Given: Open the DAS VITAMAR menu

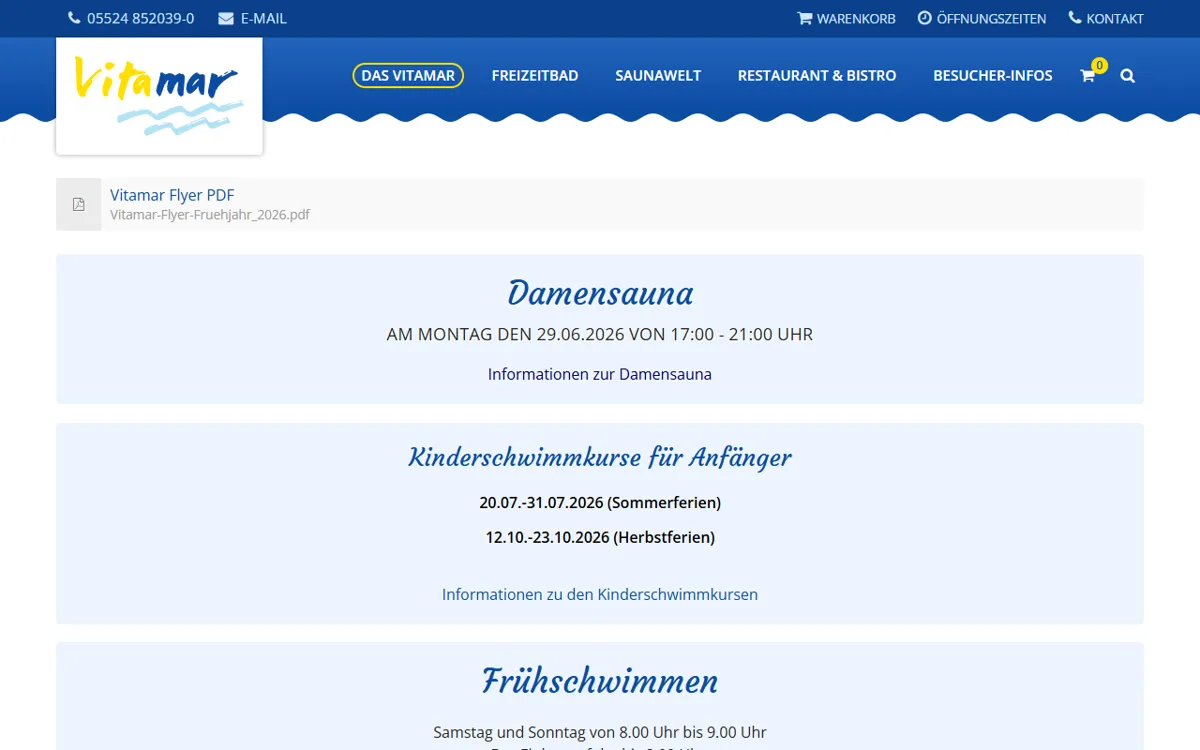Looking at the screenshot, I should [408, 75].
